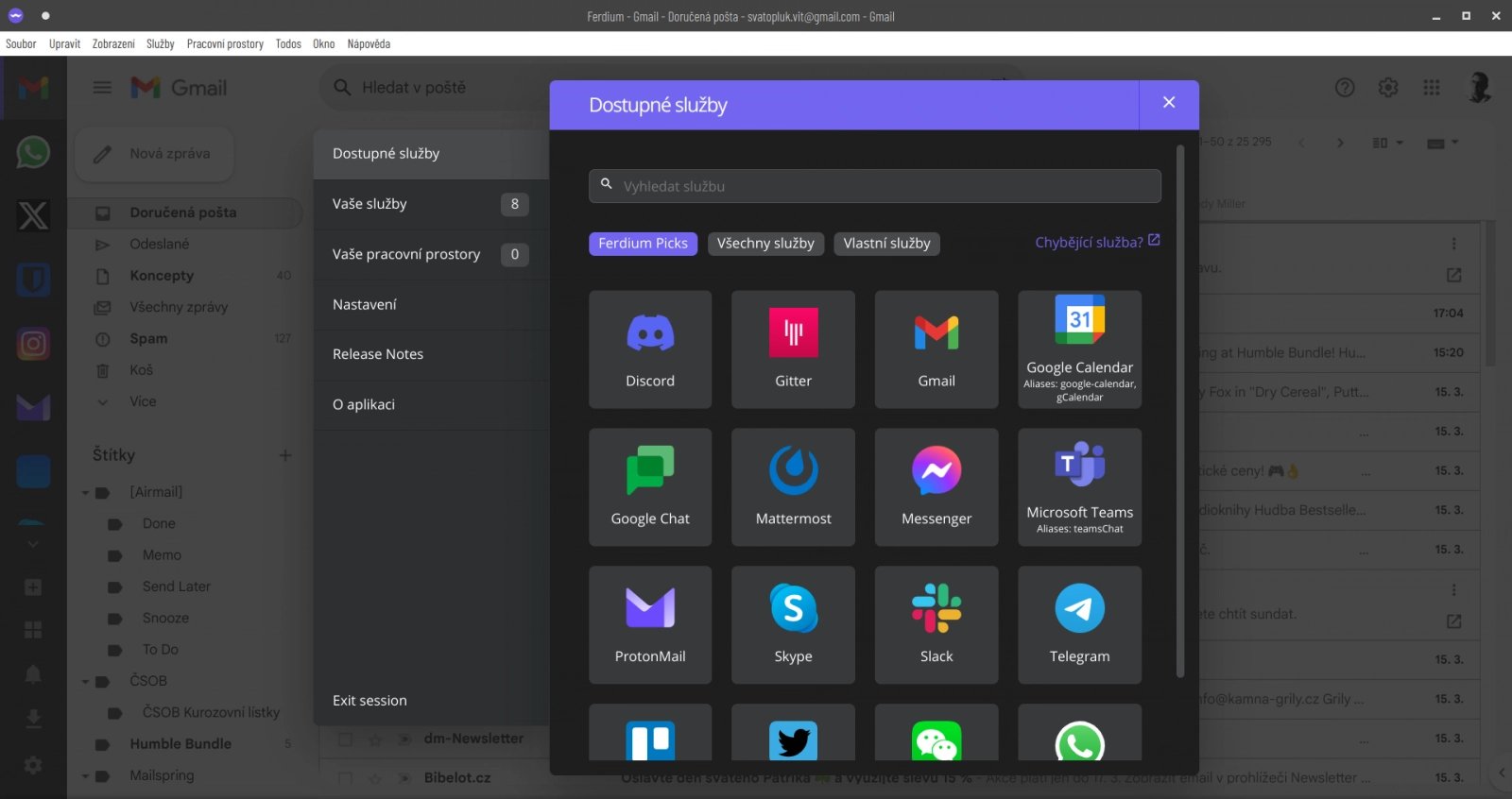1512x799 pixels.
Task: Open Google apps grid
Action: tap(1432, 88)
